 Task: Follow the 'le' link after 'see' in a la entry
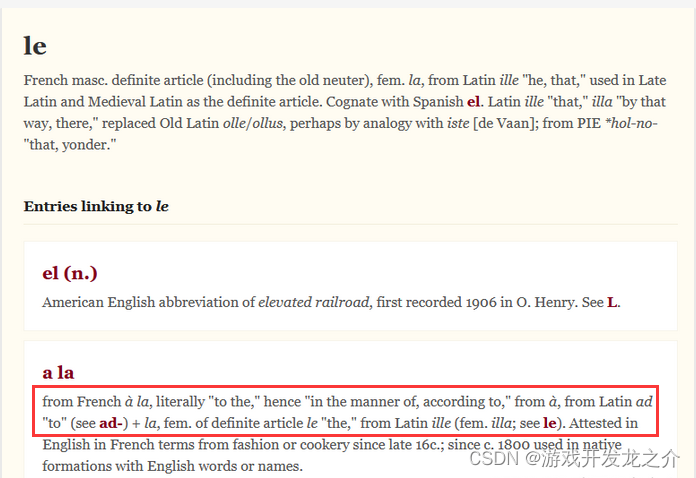550,423
